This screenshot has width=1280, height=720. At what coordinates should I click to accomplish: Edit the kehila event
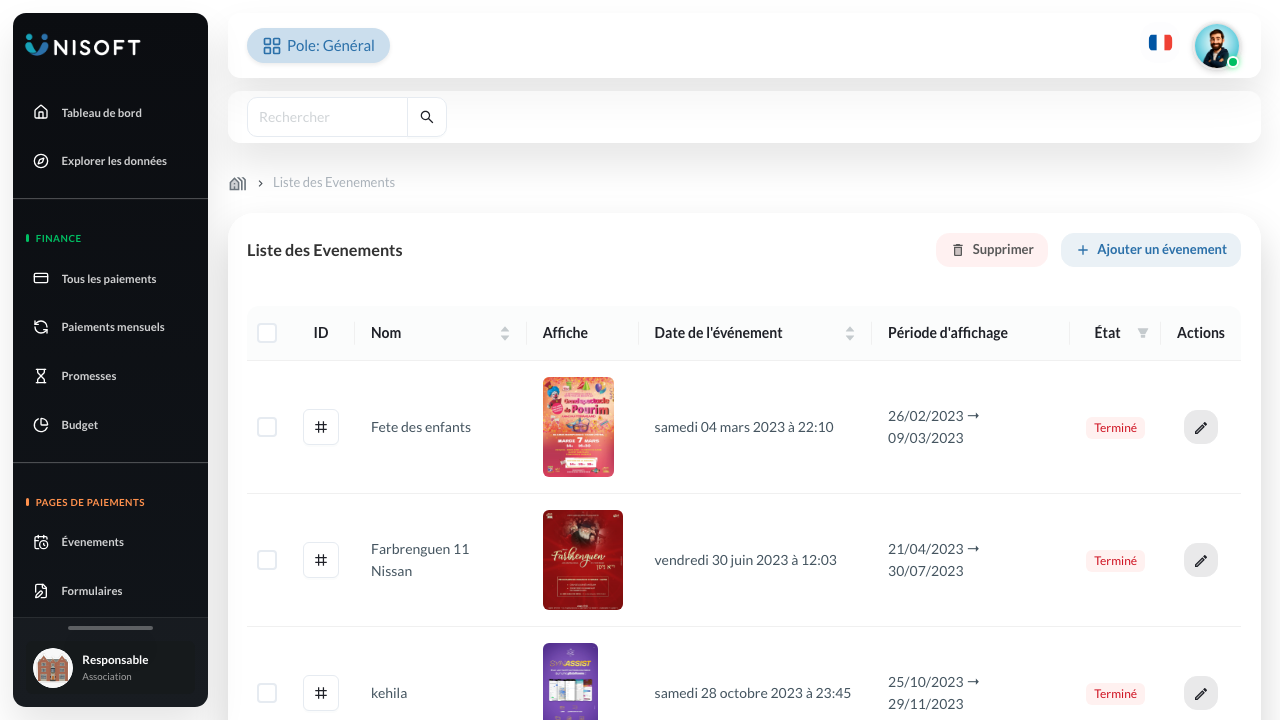[1201, 693]
